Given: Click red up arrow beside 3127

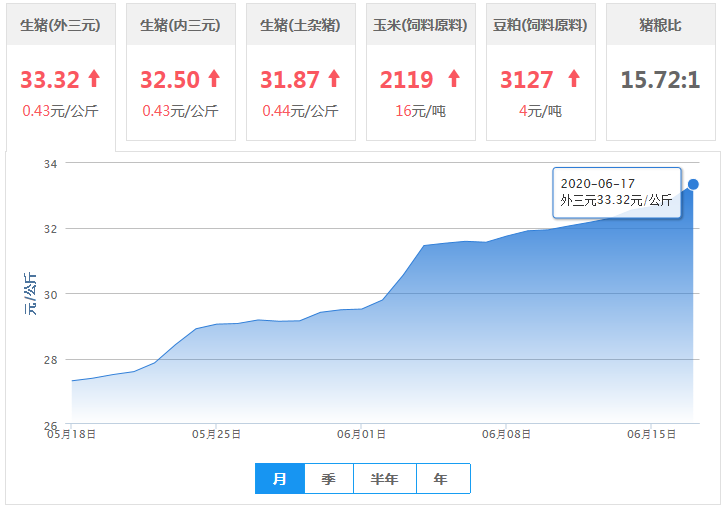Looking at the screenshot, I should click(573, 78).
